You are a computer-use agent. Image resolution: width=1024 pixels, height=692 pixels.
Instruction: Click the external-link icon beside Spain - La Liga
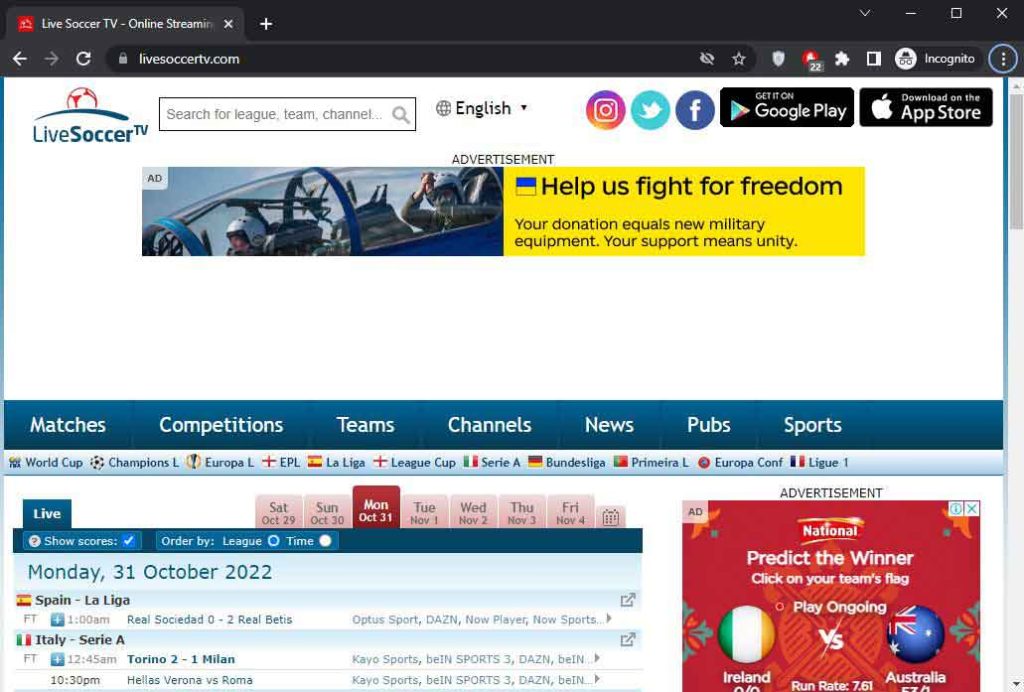coord(628,600)
